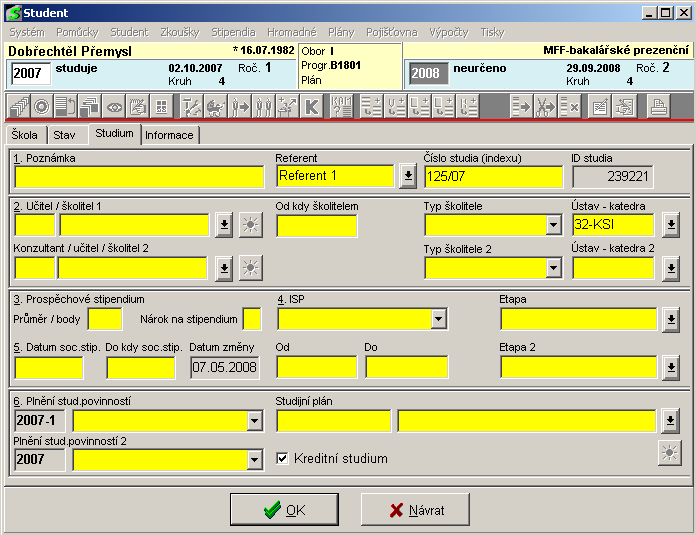
Task: Open the Referent lookup arrow
Action: pyautogui.click(x=407, y=176)
